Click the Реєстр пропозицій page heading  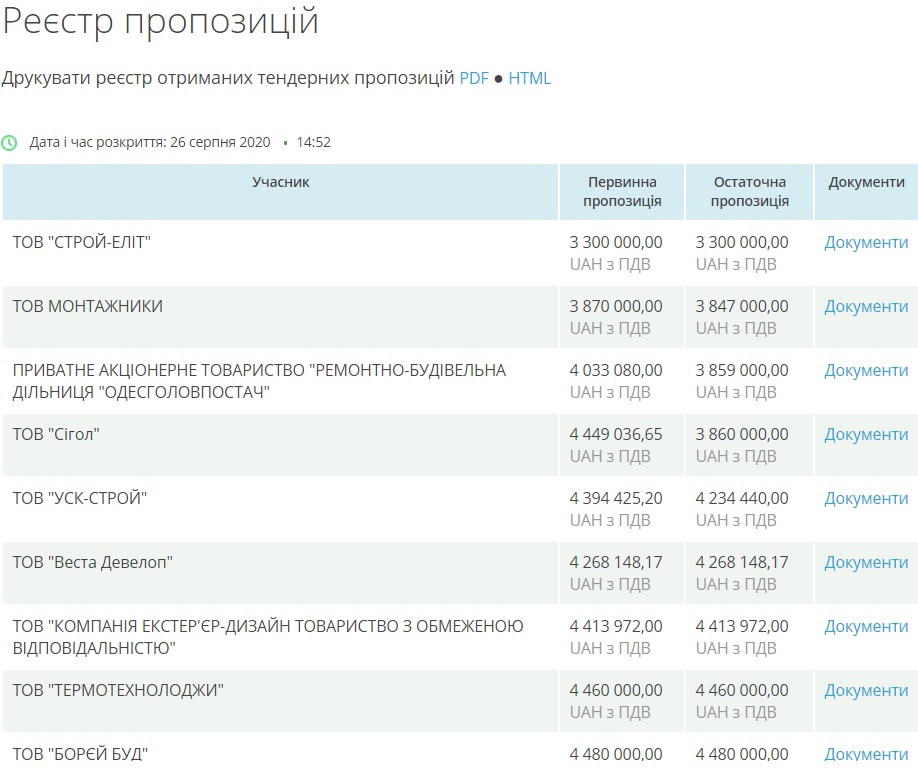click(x=161, y=22)
